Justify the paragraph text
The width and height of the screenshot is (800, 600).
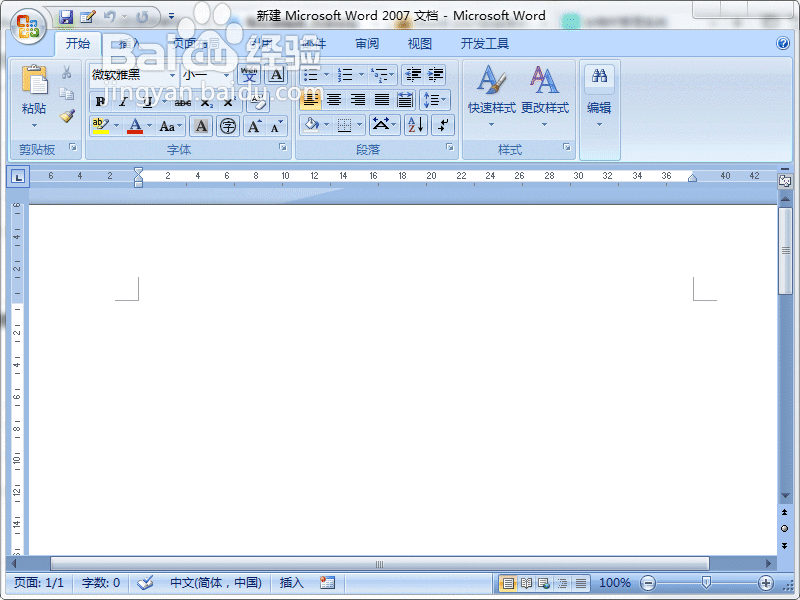(381, 99)
